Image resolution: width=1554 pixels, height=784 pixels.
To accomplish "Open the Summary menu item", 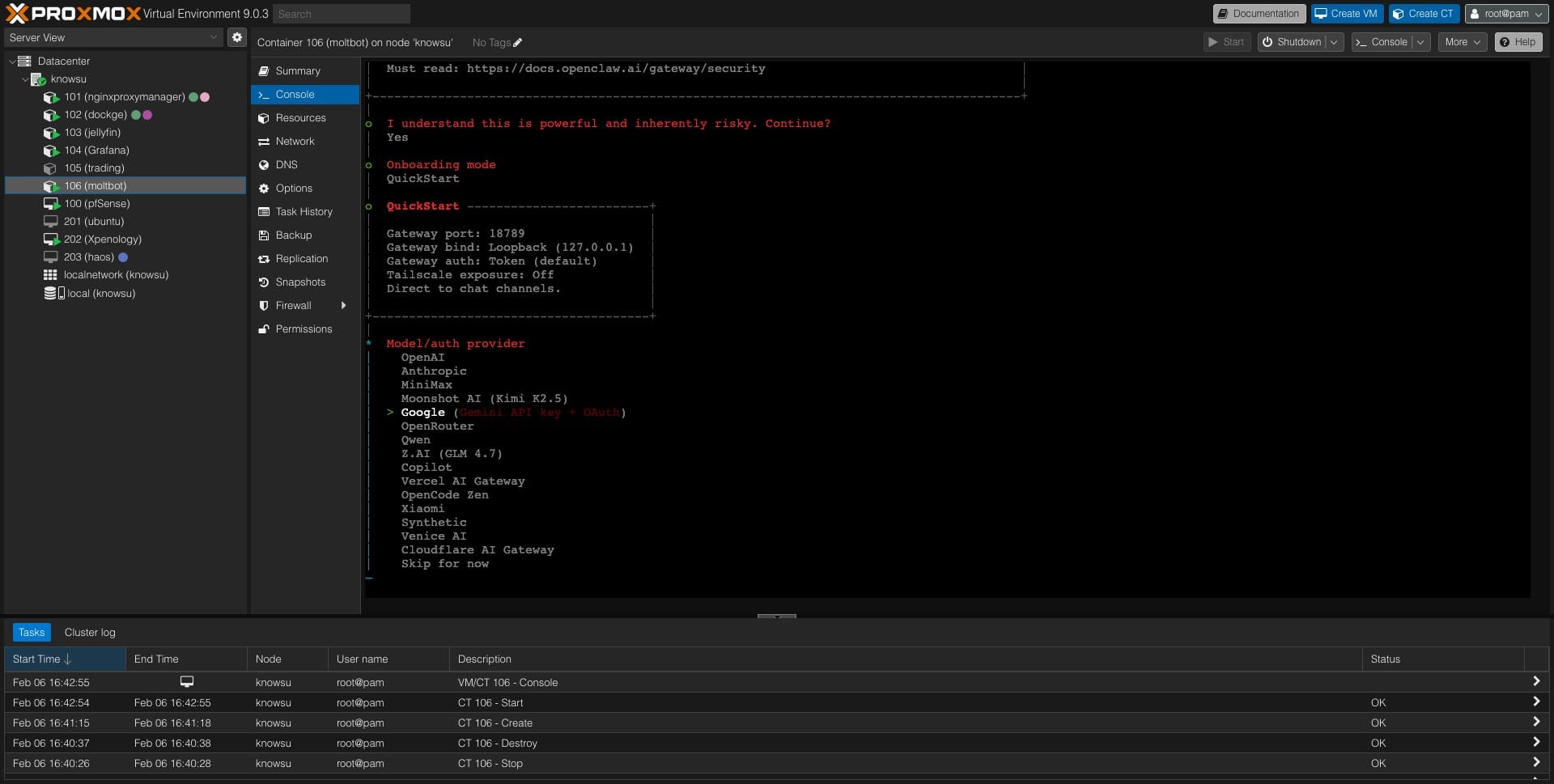I will pos(297,71).
